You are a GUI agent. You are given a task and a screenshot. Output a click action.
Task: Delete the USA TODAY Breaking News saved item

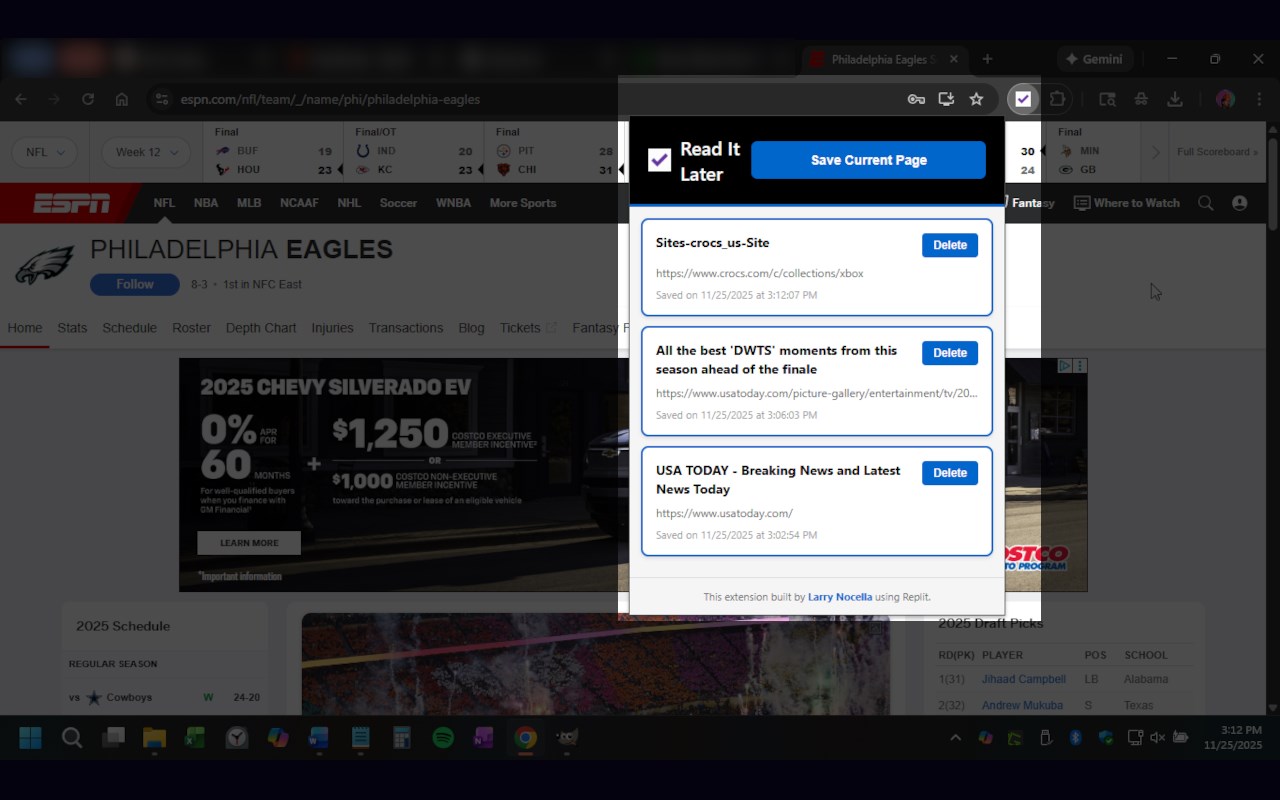tap(950, 473)
